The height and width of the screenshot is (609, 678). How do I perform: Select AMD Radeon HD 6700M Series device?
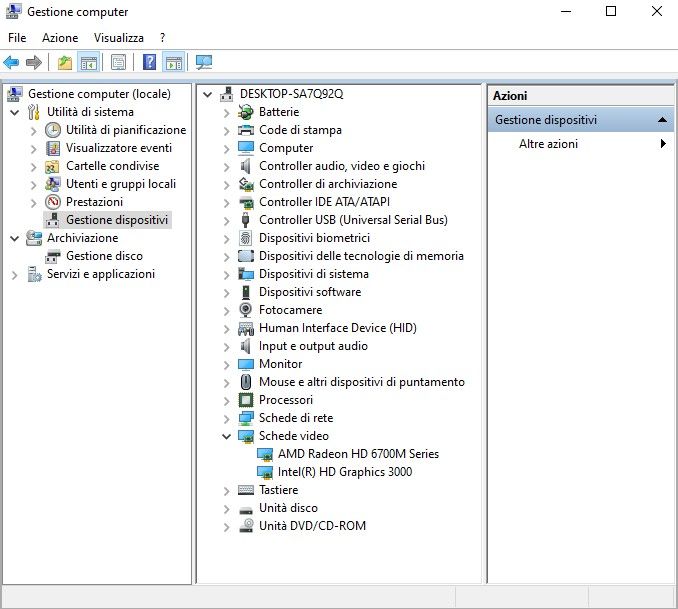[x=358, y=454]
